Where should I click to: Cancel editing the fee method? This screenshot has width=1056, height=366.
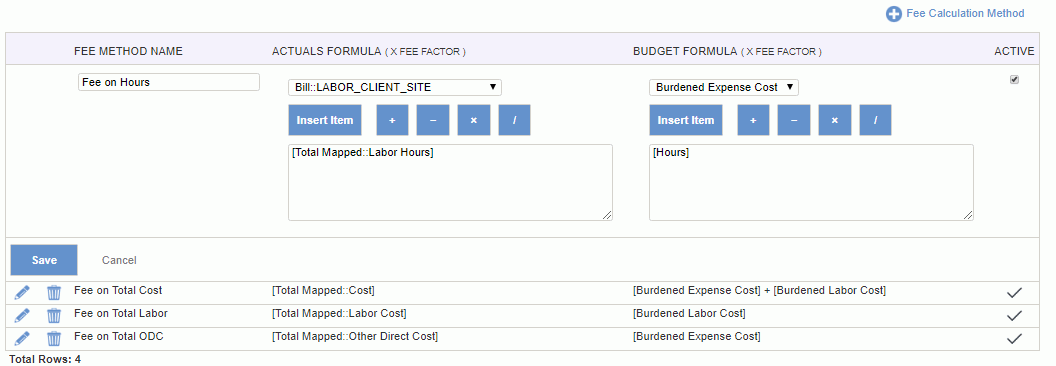tap(119, 260)
